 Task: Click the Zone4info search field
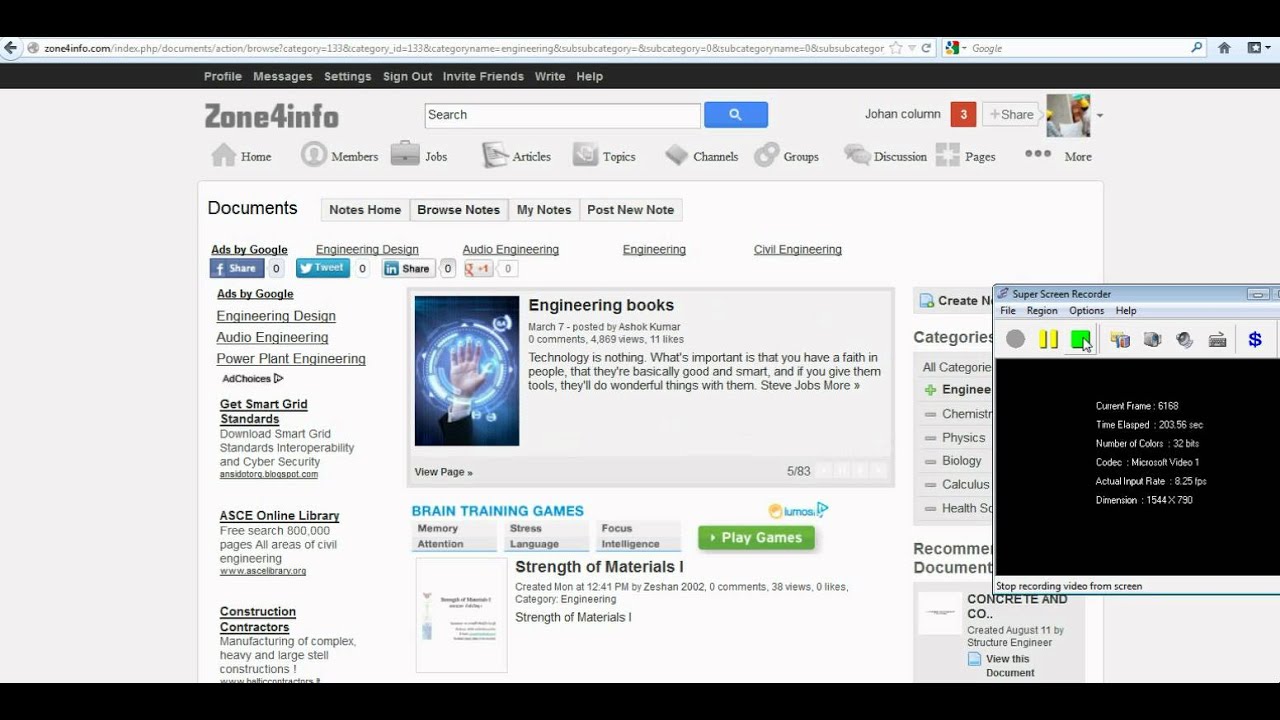pos(562,115)
